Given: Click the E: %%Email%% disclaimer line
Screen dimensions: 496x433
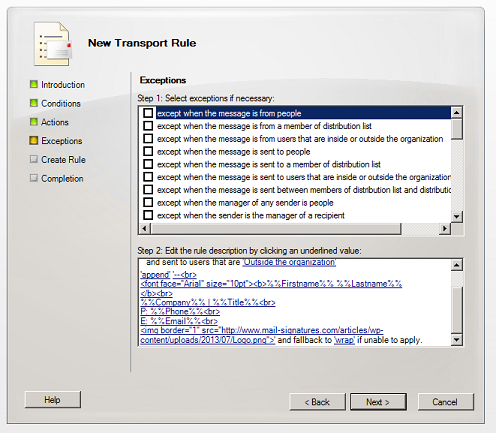Looking at the screenshot, I should tap(179, 321).
